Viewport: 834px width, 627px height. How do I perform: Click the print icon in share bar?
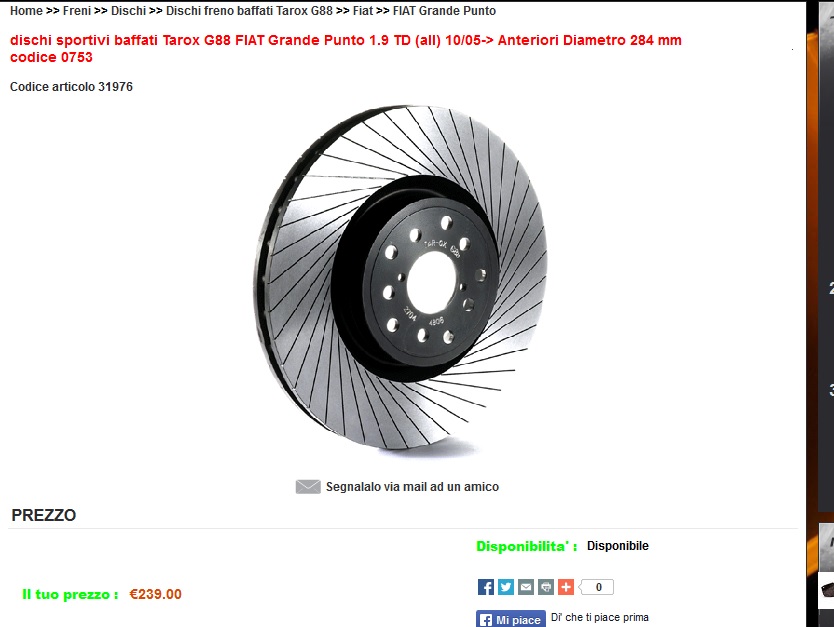click(x=546, y=587)
